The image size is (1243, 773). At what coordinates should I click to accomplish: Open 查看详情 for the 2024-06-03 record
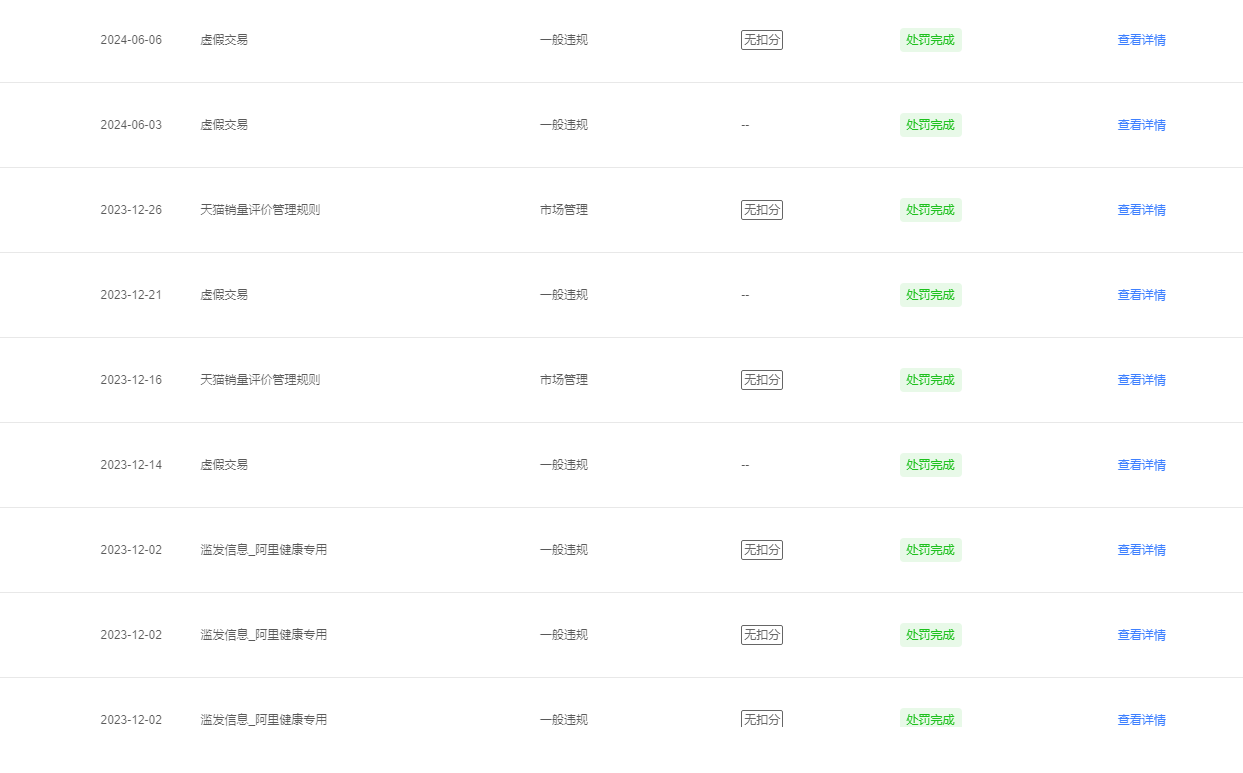tap(1141, 125)
